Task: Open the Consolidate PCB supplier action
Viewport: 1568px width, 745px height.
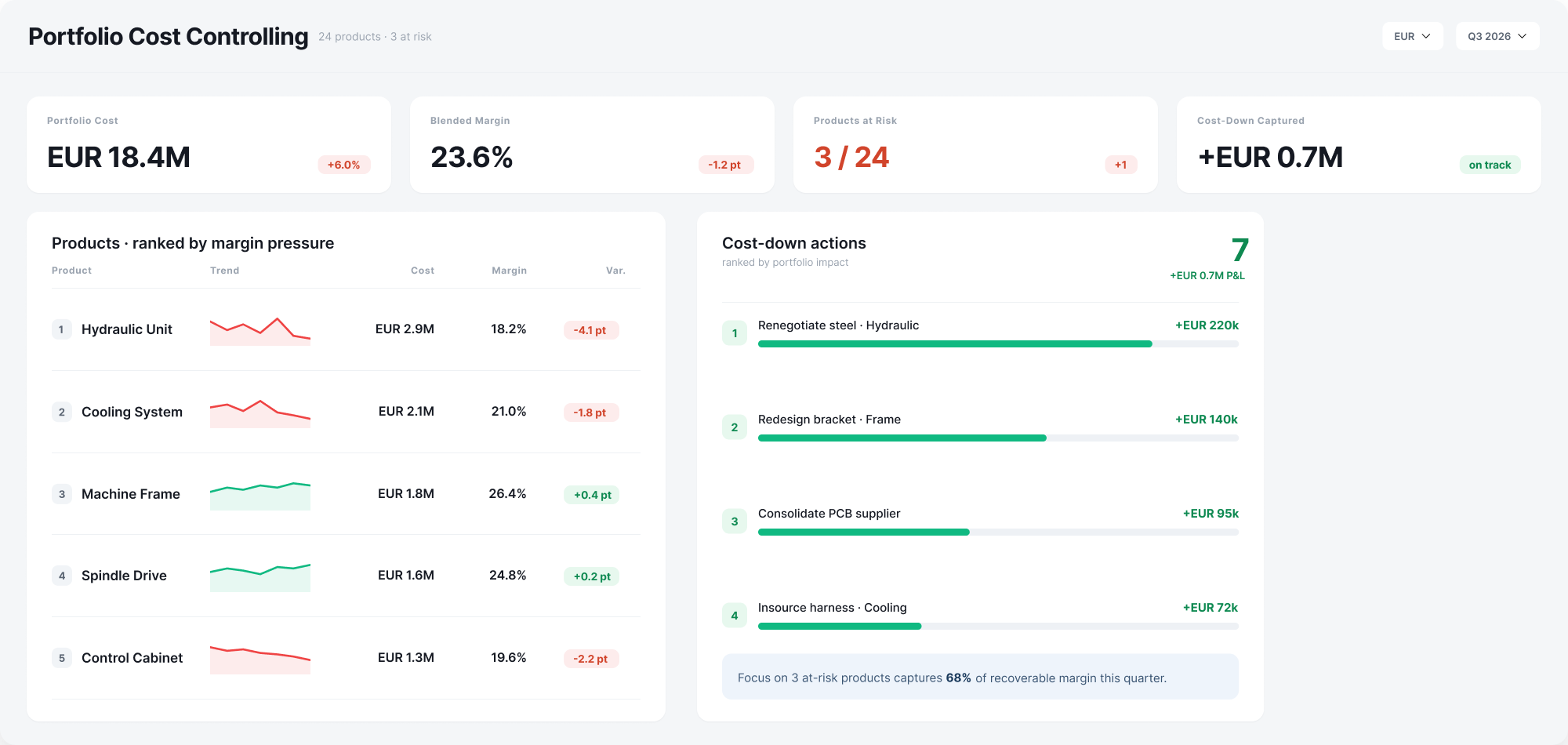Action: point(980,521)
